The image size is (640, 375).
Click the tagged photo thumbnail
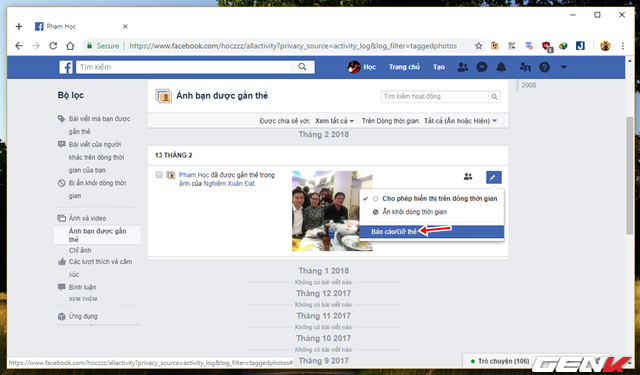pos(332,211)
